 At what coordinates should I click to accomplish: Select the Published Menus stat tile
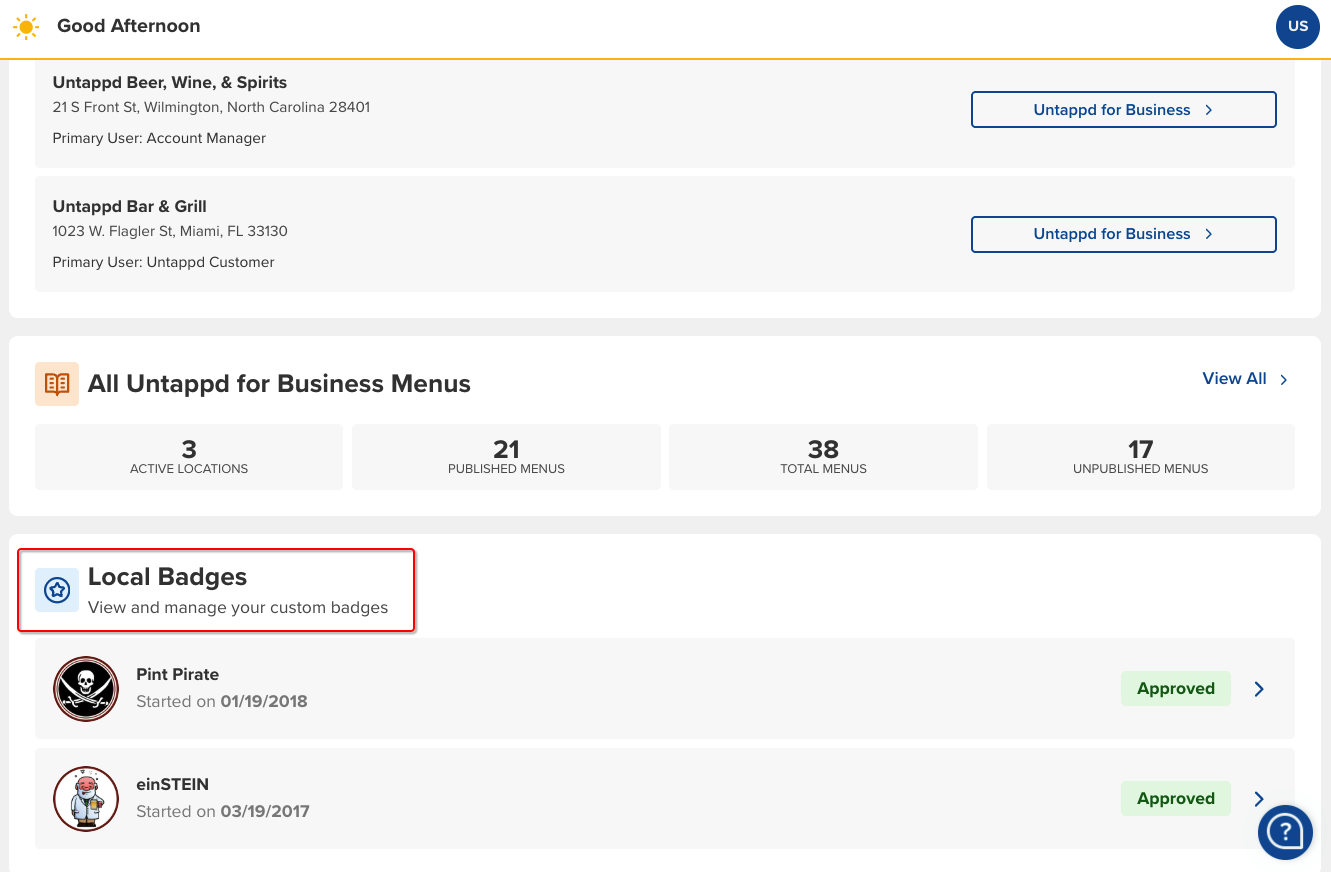pos(506,457)
